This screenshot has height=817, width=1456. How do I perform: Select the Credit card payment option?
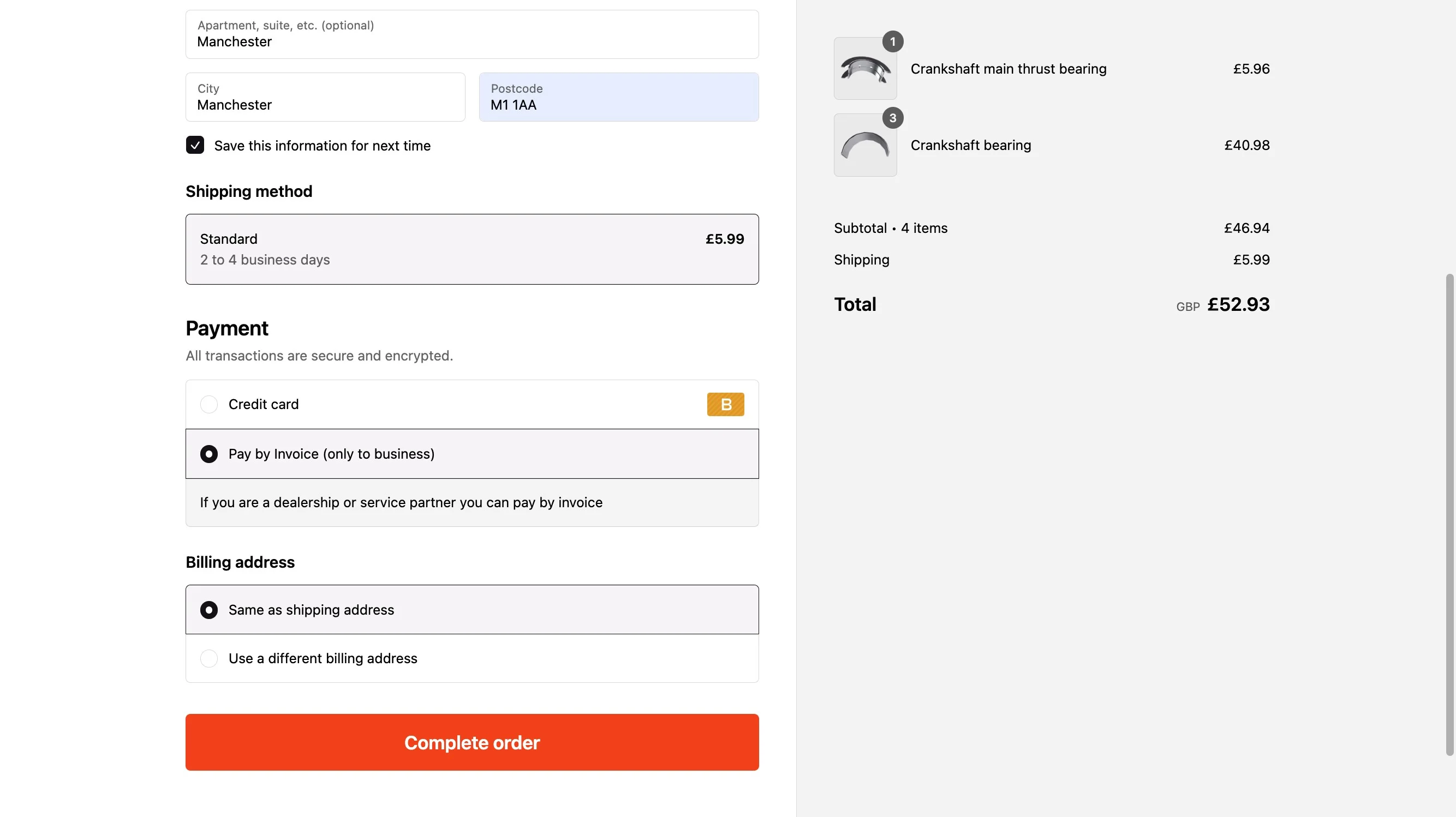pos(472,404)
